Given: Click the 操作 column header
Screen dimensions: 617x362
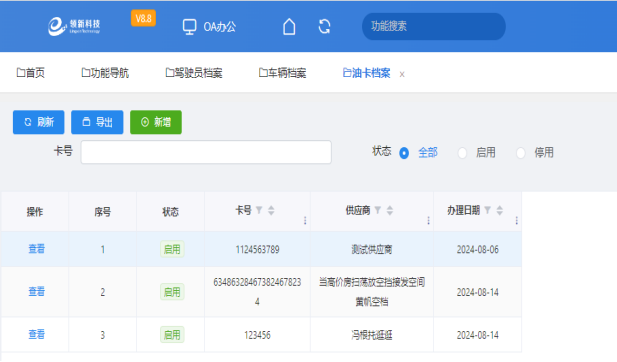Looking at the screenshot, I should click(35, 212).
